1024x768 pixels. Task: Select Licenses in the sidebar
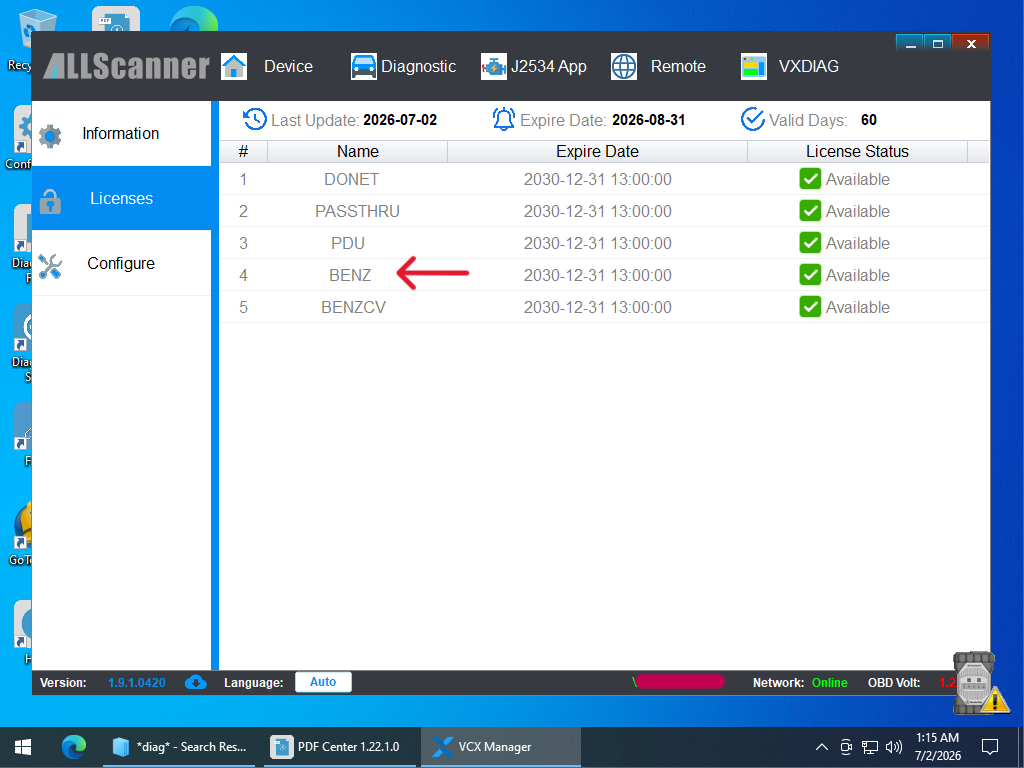tap(121, 199)
